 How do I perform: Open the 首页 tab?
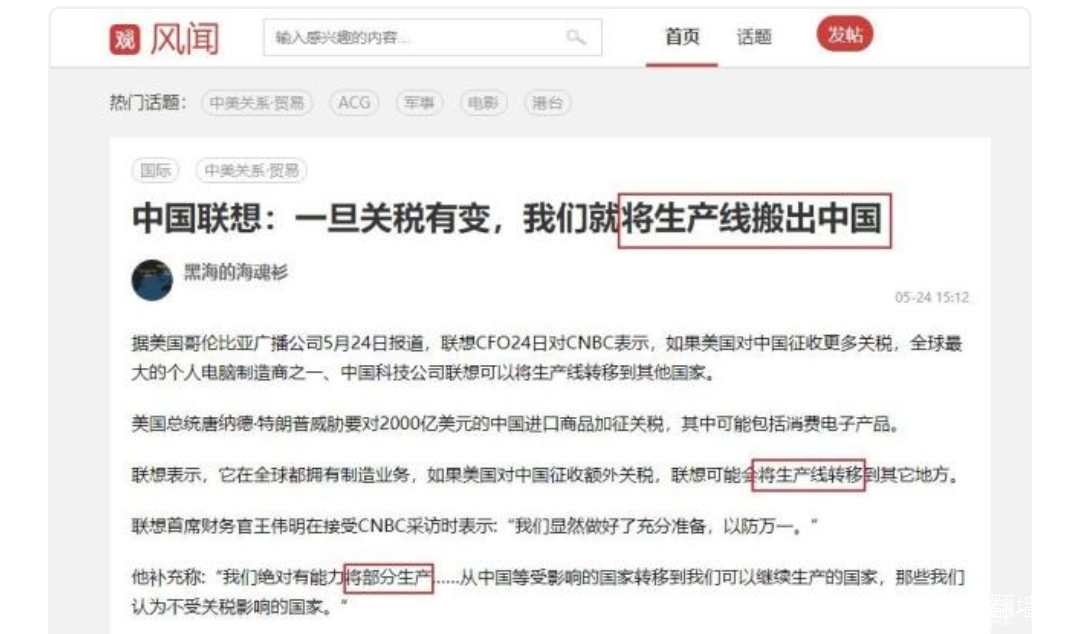pyautogui.click(x=682, y=37)
